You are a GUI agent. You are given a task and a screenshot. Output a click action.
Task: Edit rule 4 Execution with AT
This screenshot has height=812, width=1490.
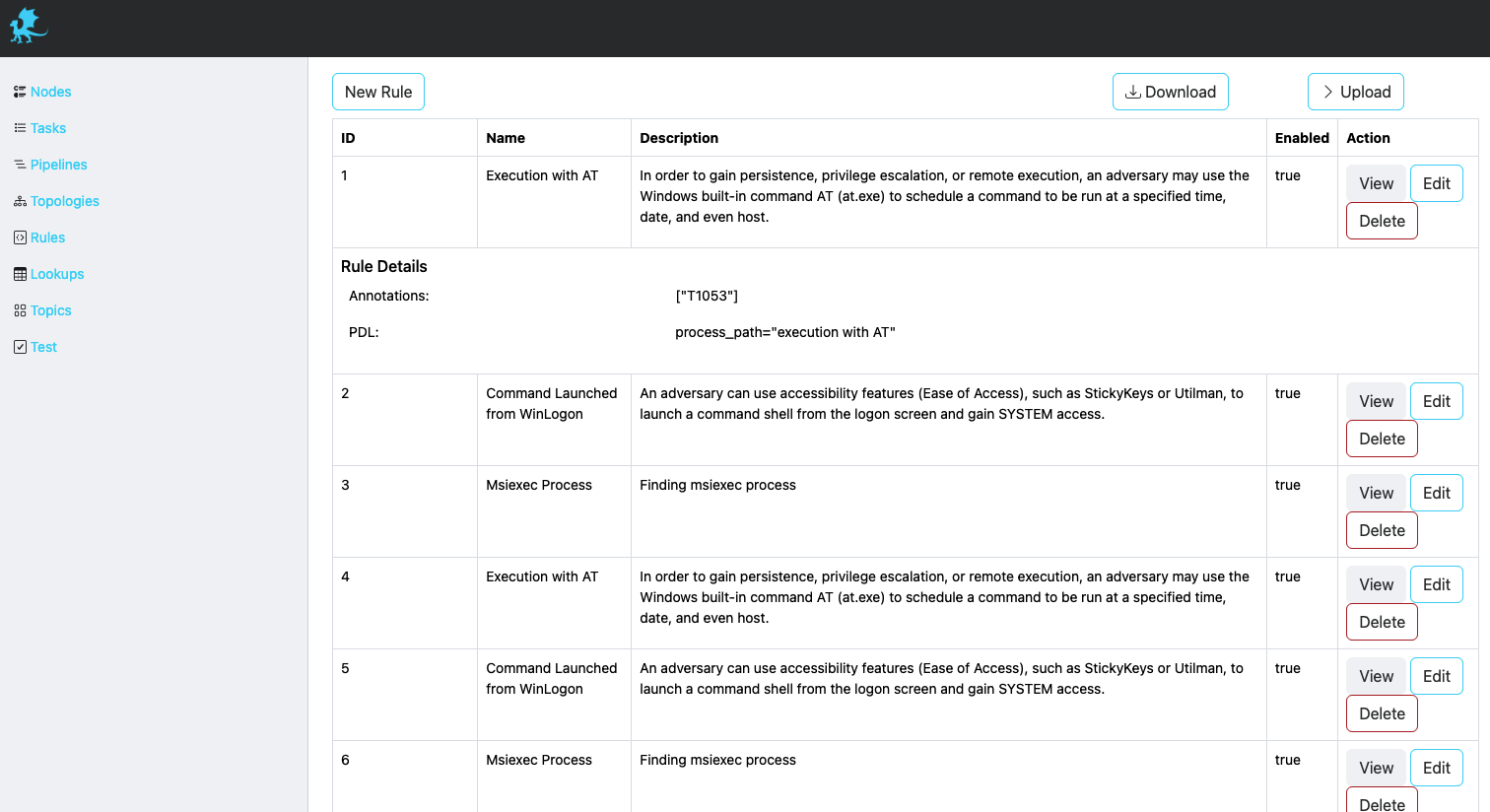(1436, 584)
